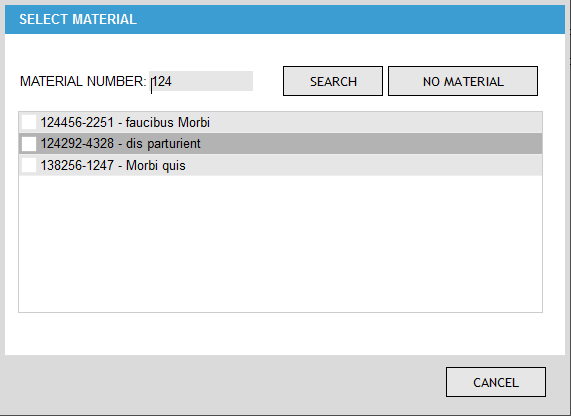The width and height of the screenshot is (571, 416).
Task: Enable the checkbox for 138256-1247 Morbi quis
Action: (29, 165)
